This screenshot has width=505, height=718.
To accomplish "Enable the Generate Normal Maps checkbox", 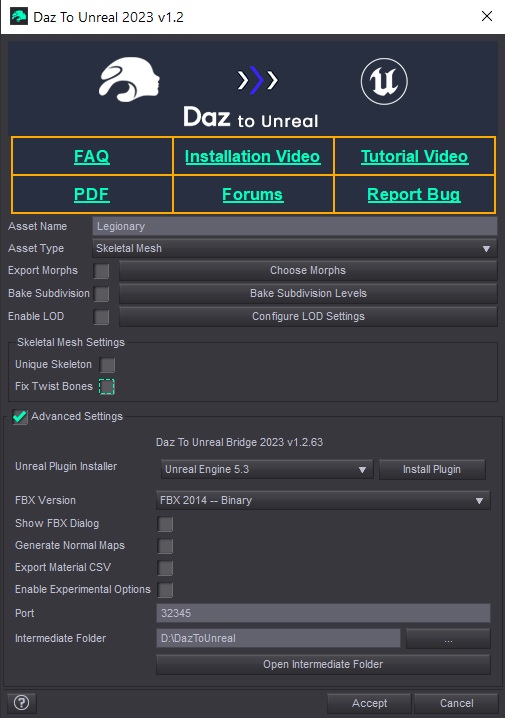I will coord(165,546).
